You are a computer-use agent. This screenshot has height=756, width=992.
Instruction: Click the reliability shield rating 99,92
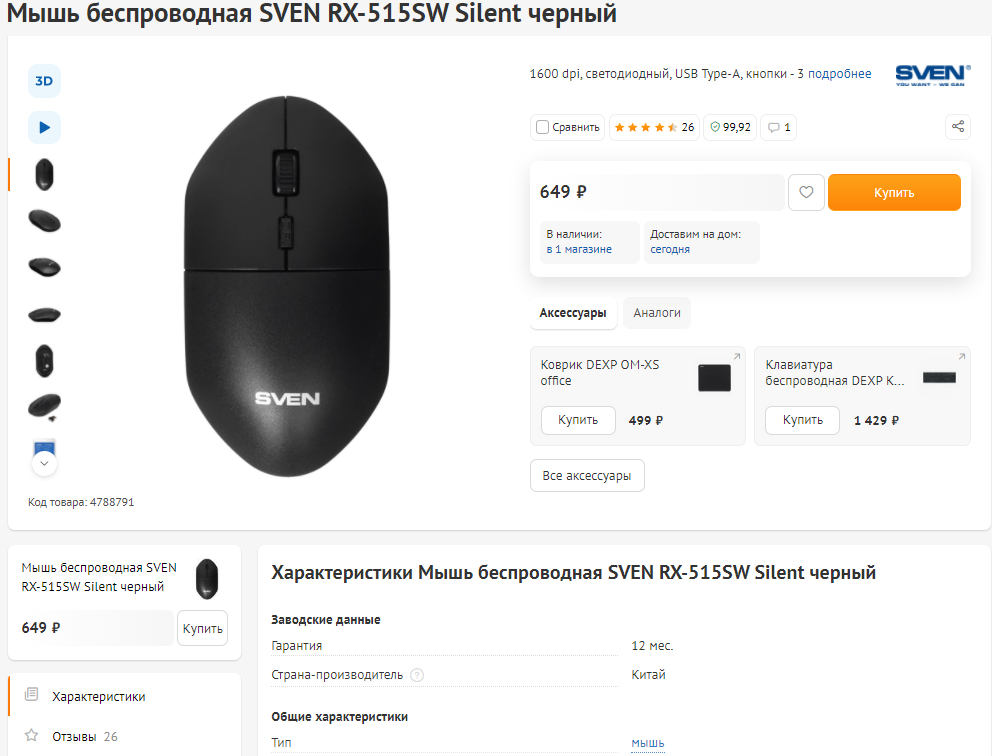pos(729,127)
